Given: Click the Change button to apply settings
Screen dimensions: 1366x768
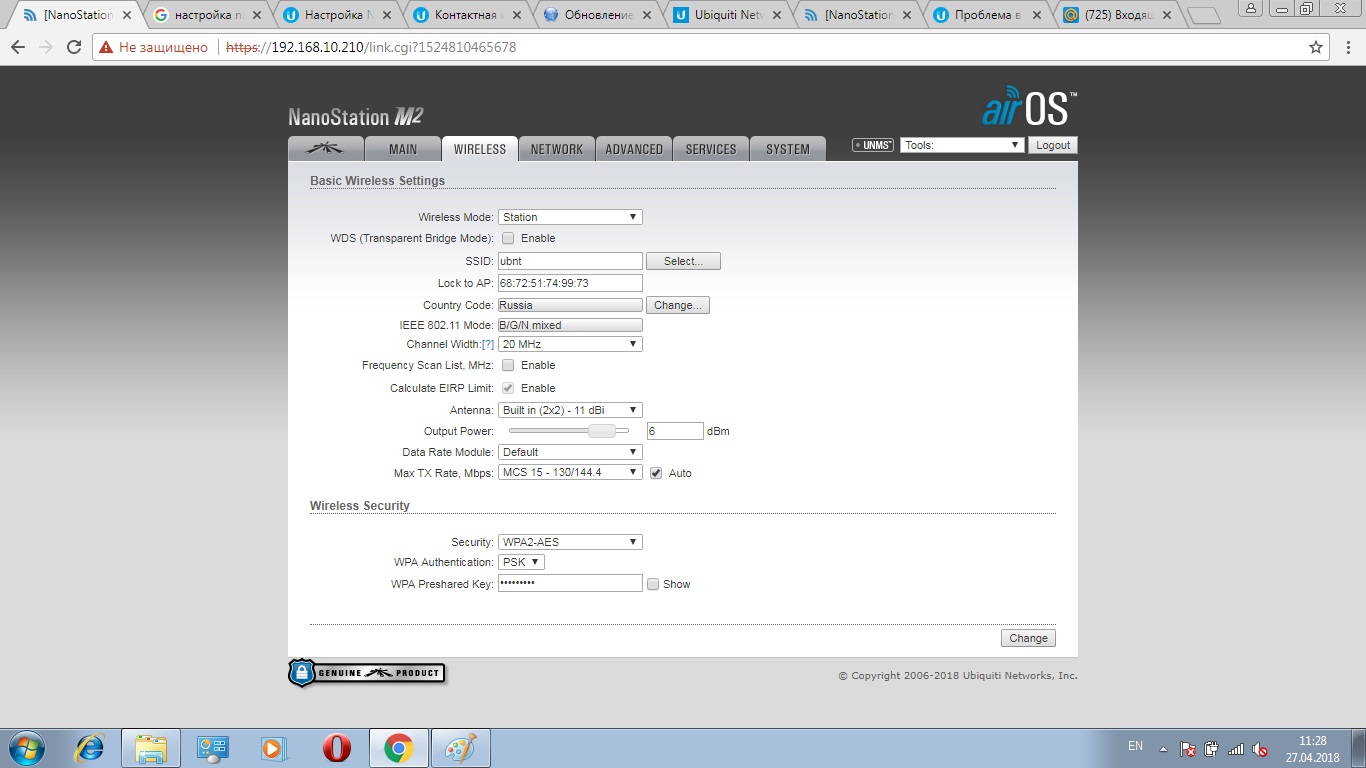Looking at the screenshot, I should (x=1028, y=638).
